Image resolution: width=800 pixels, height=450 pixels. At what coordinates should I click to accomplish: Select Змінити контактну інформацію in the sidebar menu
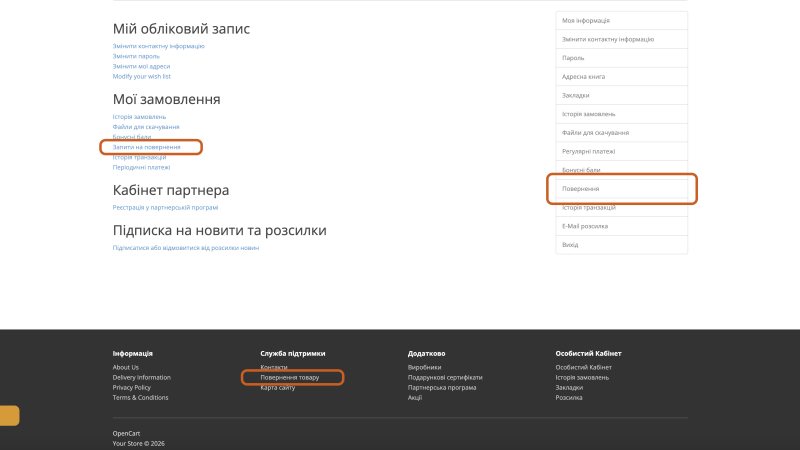tap(621, 39)
